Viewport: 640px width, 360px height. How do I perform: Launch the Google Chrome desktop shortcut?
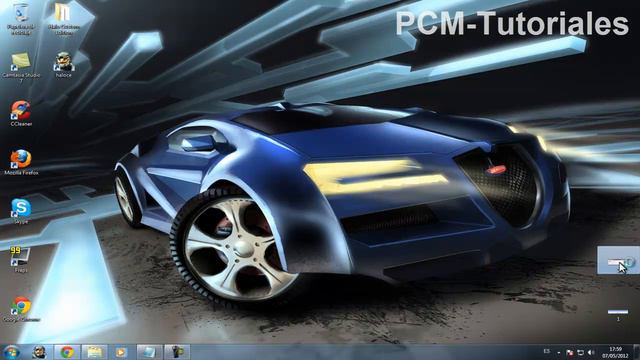pos(21,309)
